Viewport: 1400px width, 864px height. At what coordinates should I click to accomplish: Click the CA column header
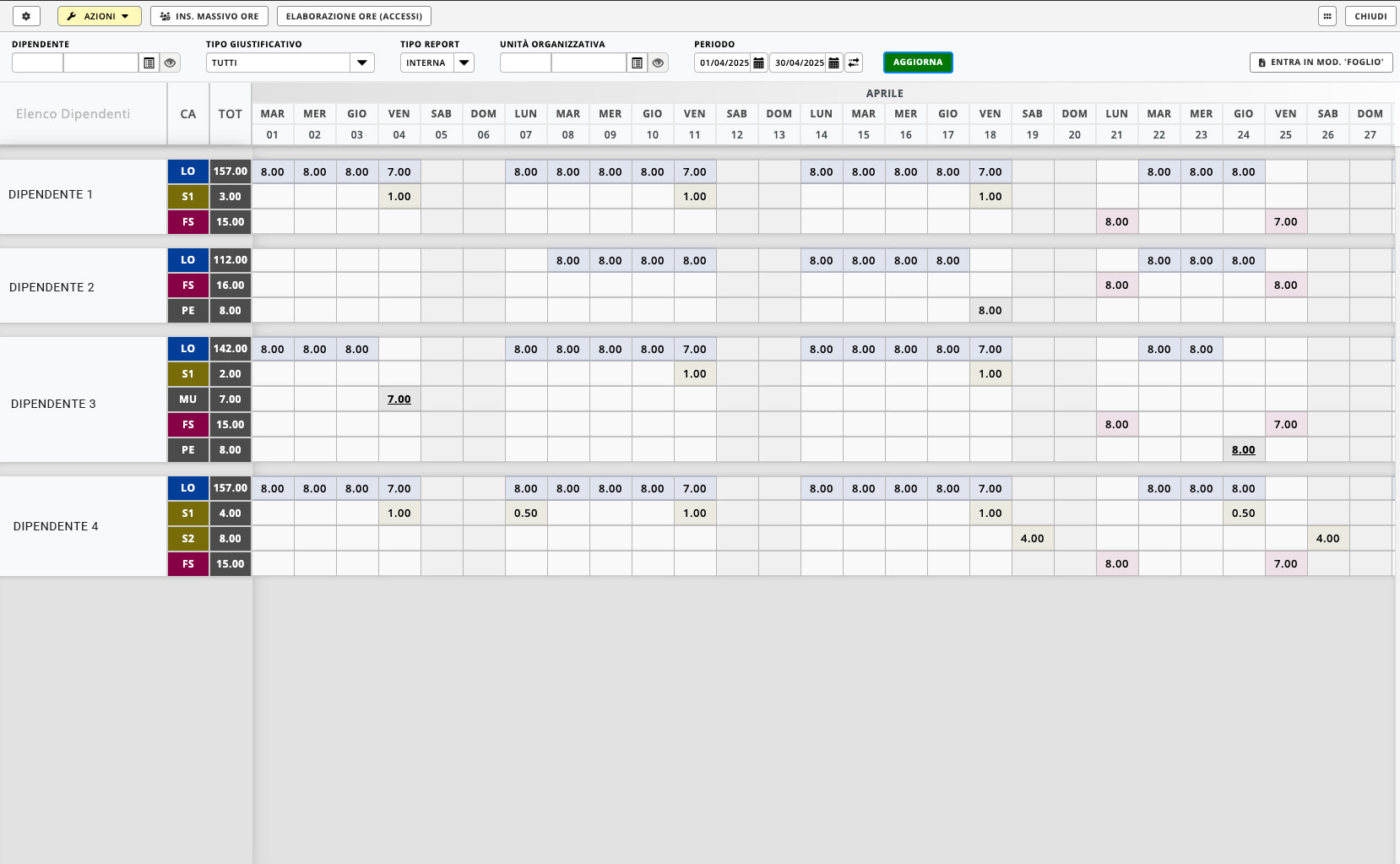(187, 114)
